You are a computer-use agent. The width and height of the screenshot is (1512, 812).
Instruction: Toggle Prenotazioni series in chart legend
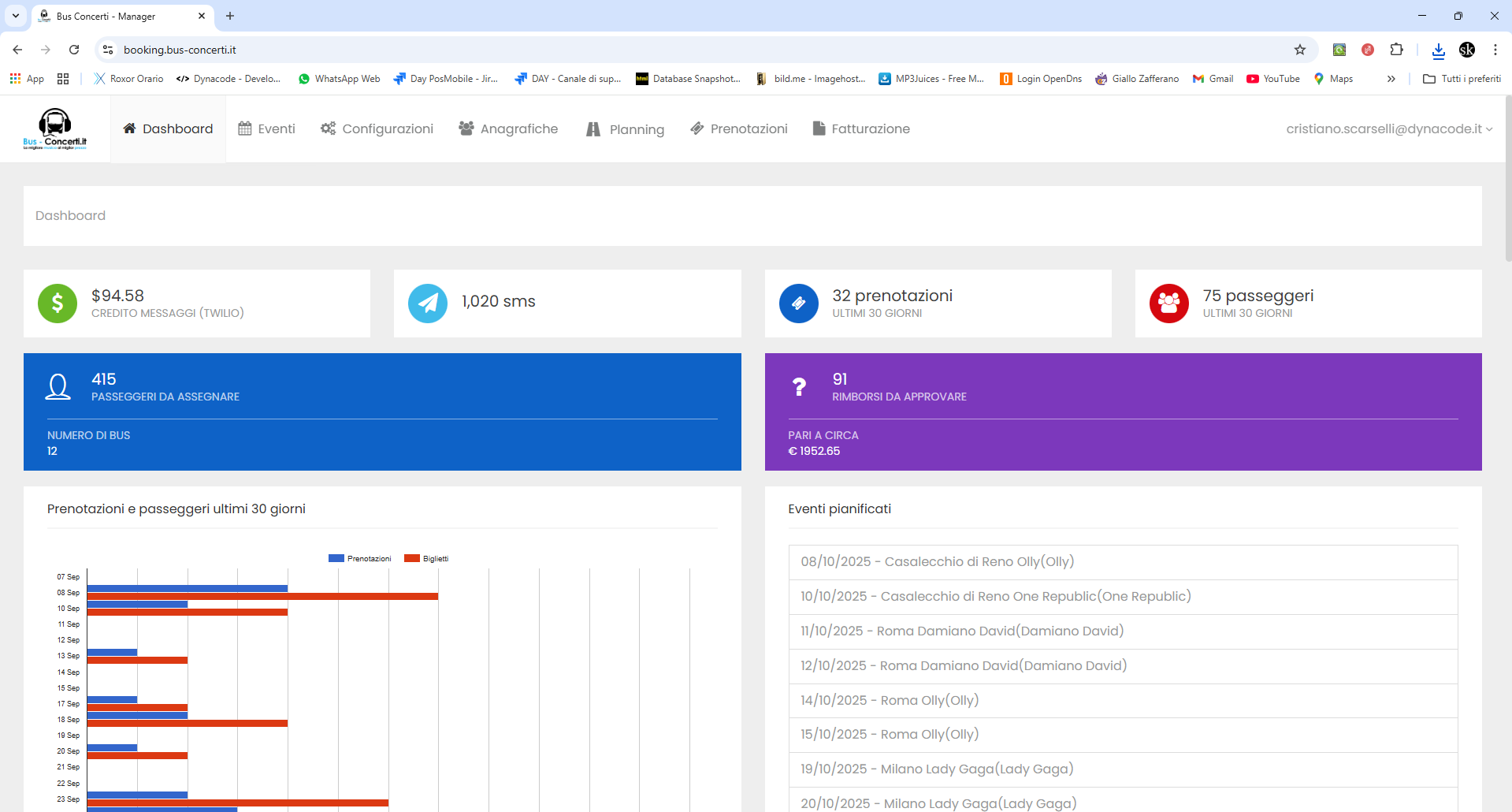pyautogui.click(x=360, y=558)
